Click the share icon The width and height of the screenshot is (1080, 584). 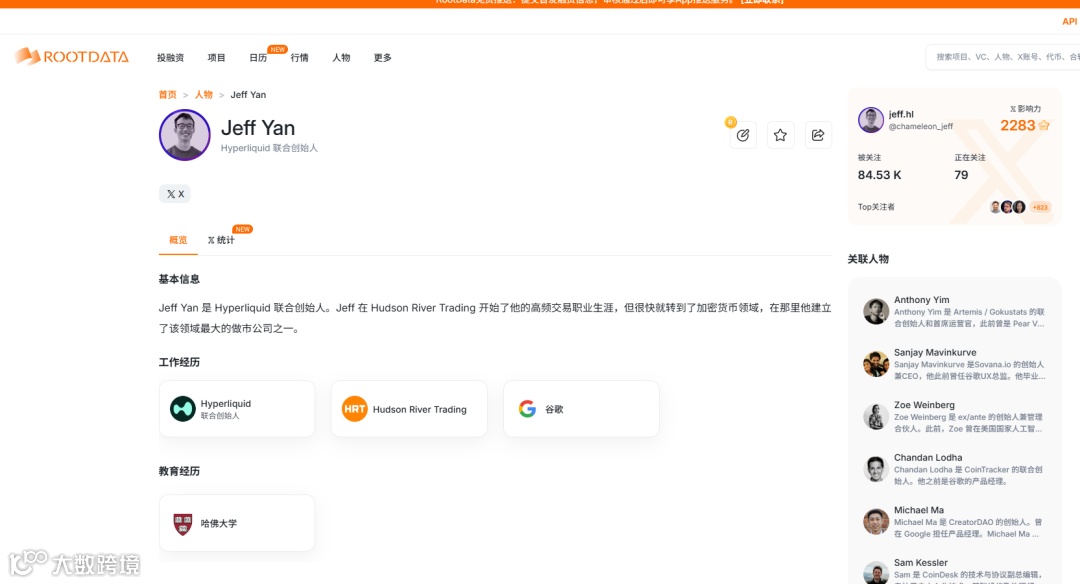818,135
